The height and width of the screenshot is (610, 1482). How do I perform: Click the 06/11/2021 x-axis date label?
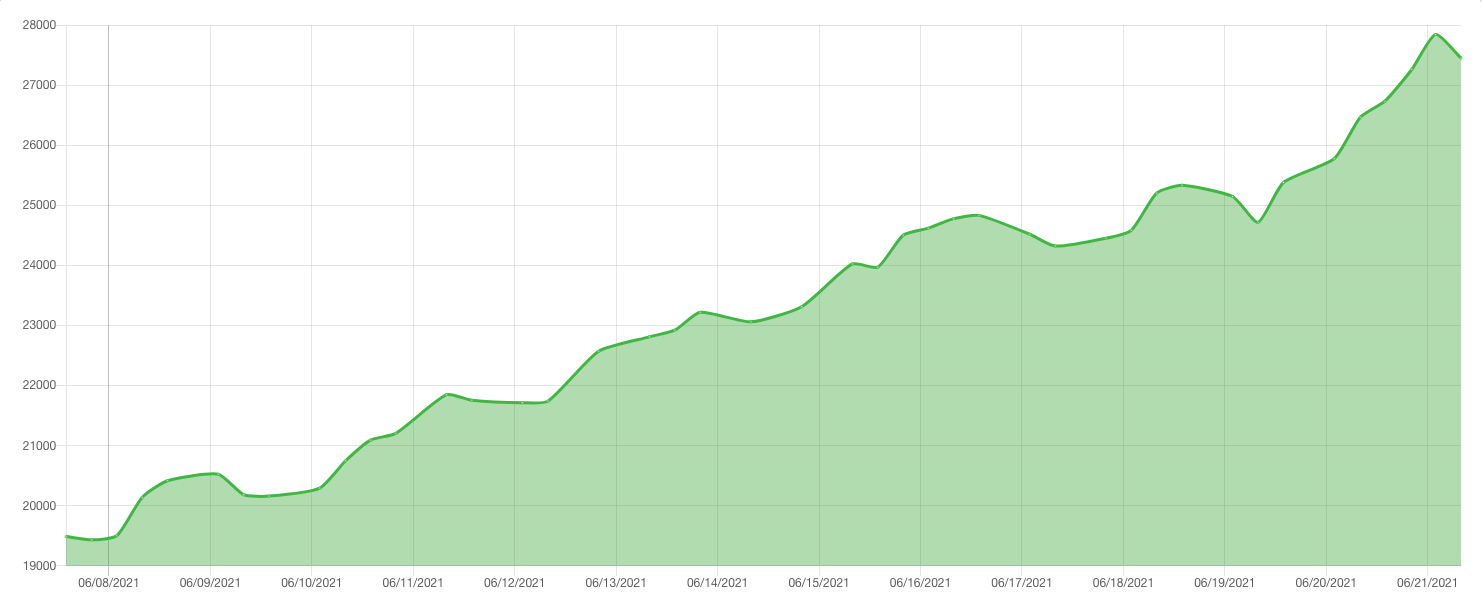[413, 582]
